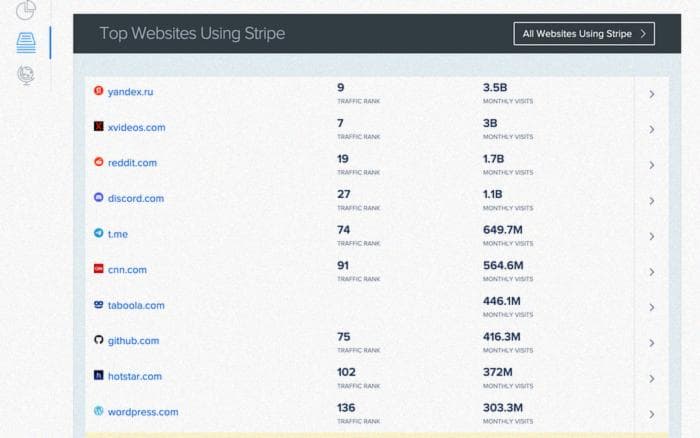Click the cnn.com favicon

tap(99, 269)
